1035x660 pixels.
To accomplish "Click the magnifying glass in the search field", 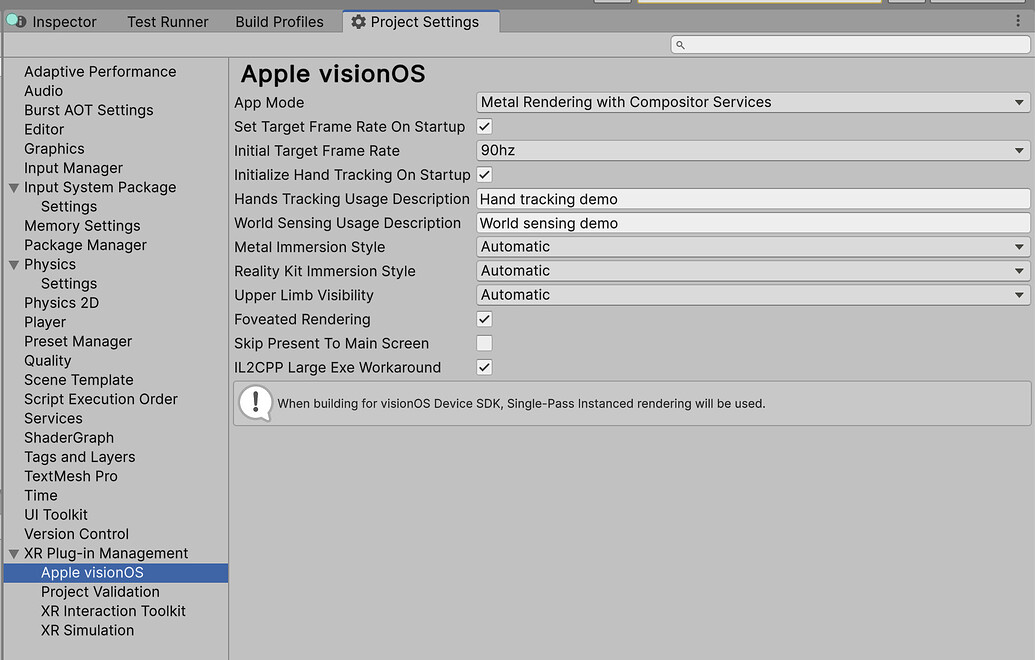I will pyautogui.click(x=682, y=44).
